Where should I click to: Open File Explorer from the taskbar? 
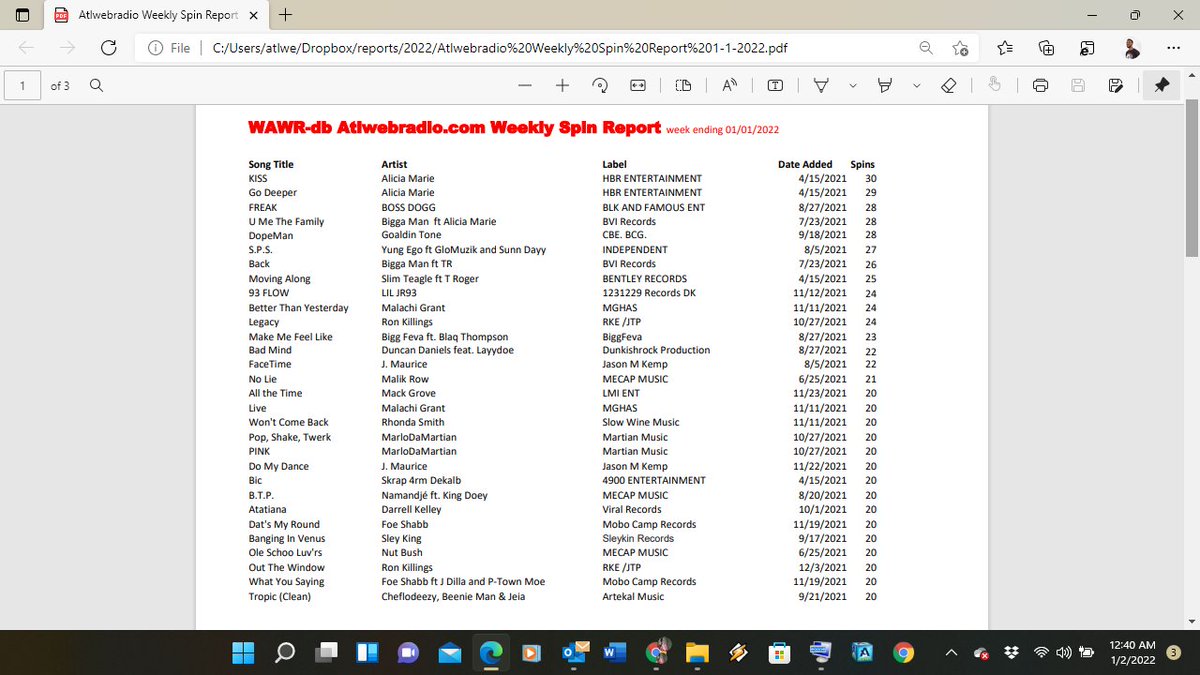point(697,653)
